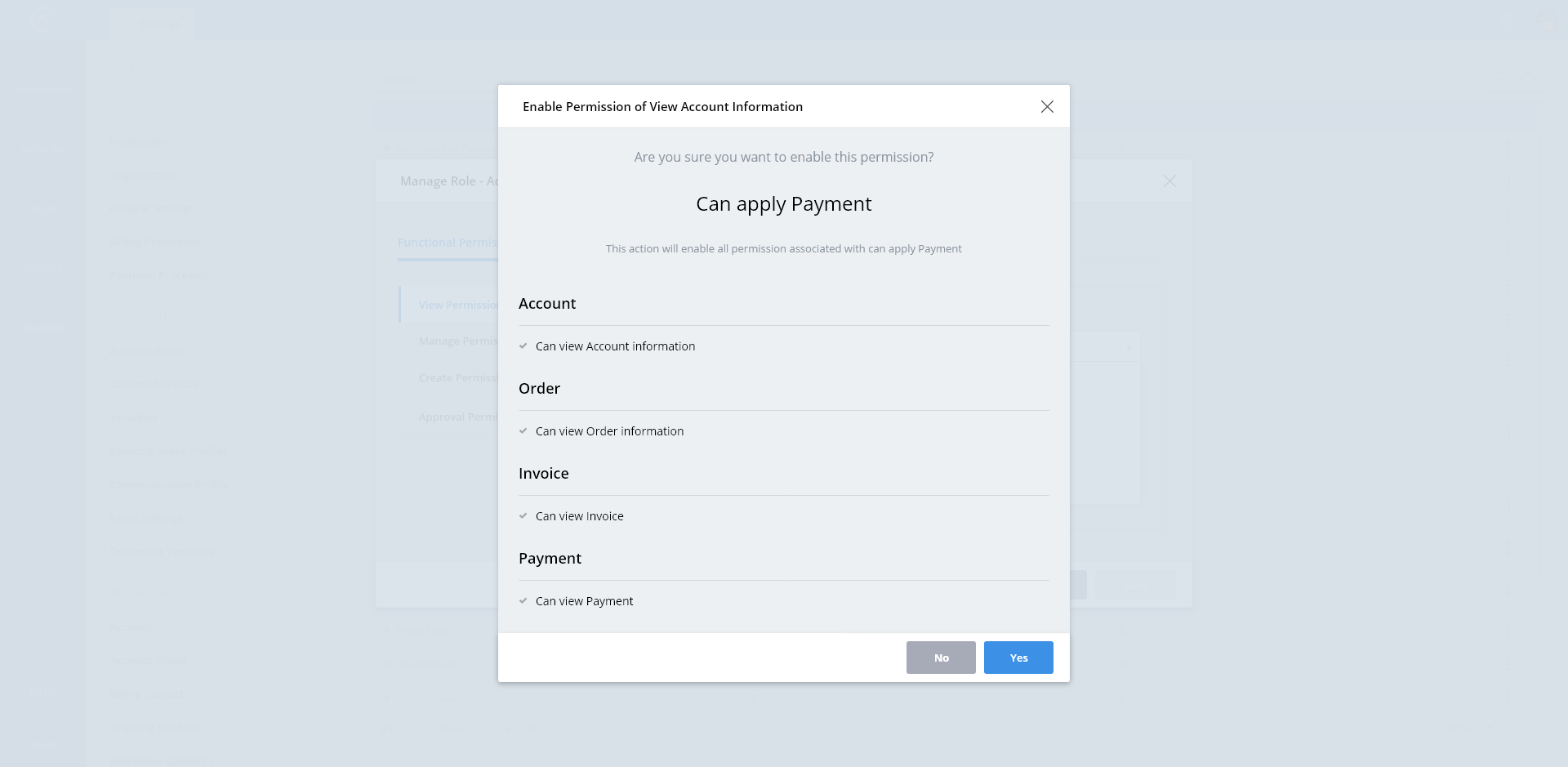This screenshot has width=1568, height=767.
Task: Click checkmark beside Can view Payment
Action: click(523, 601)
